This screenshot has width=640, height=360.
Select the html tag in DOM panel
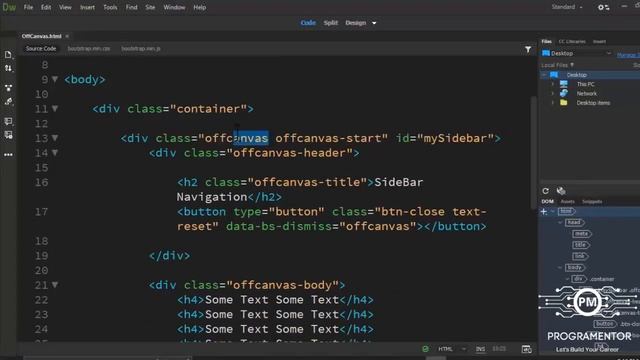pos(567,211)
